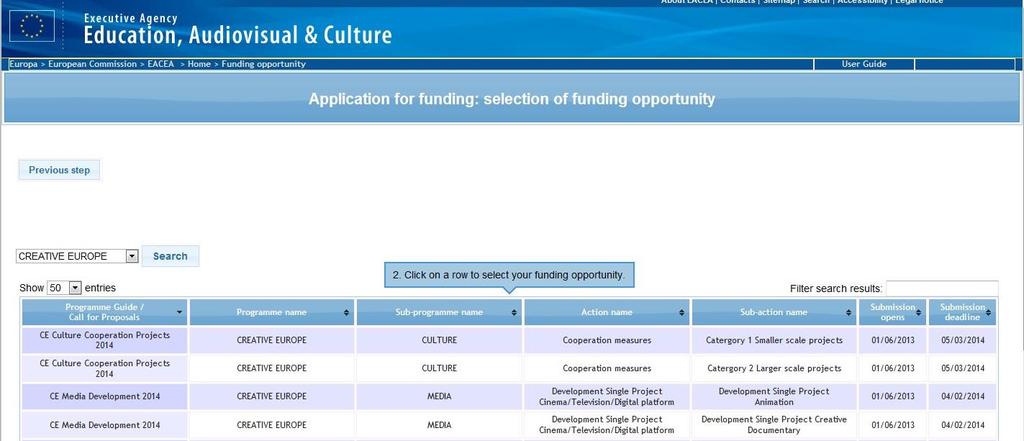Click CULTURE cell in Category 1 row
Screen dimensions: 1024x441
coord(439,340)
